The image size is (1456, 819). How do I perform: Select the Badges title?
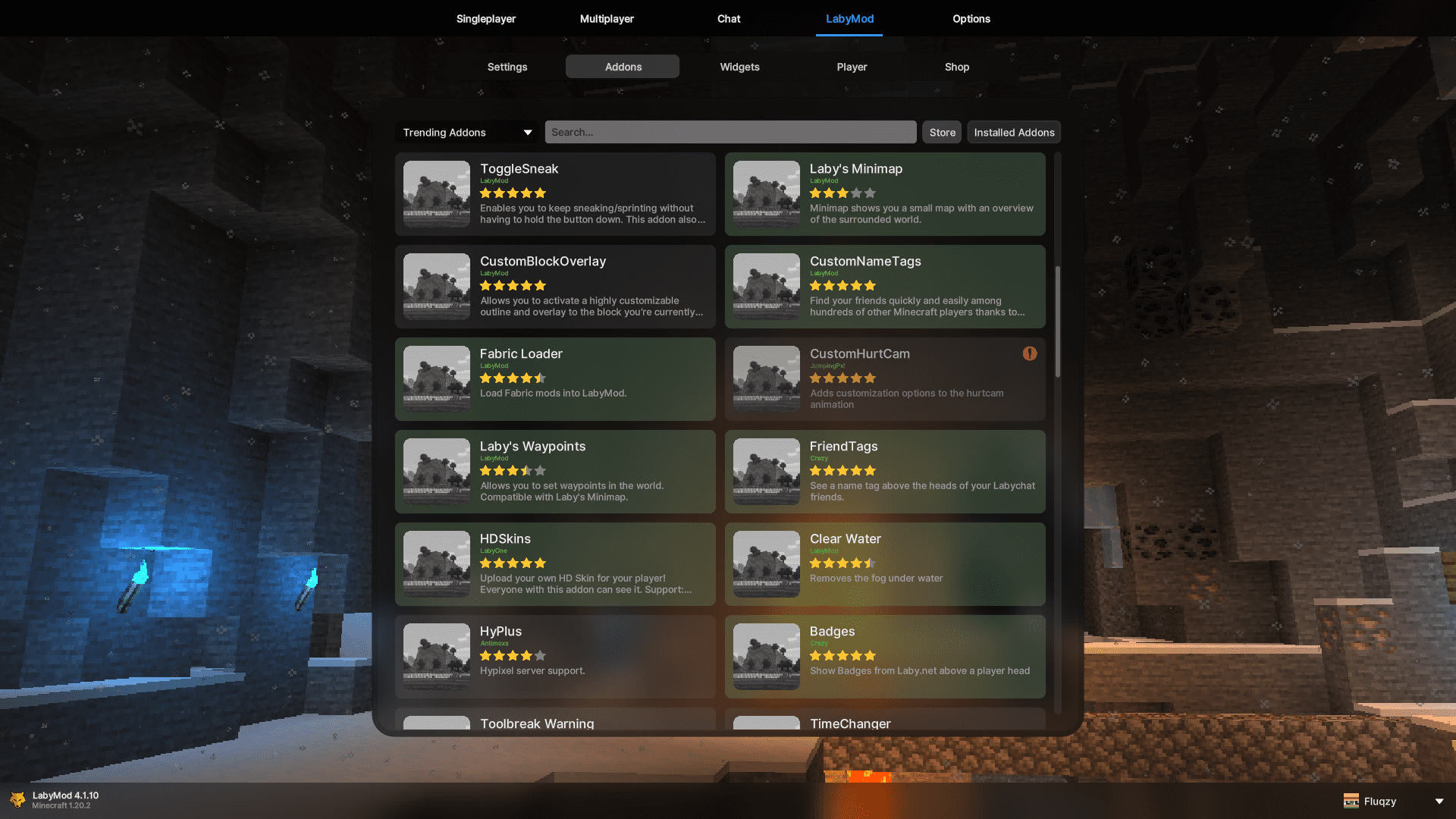tap(832, 631)
